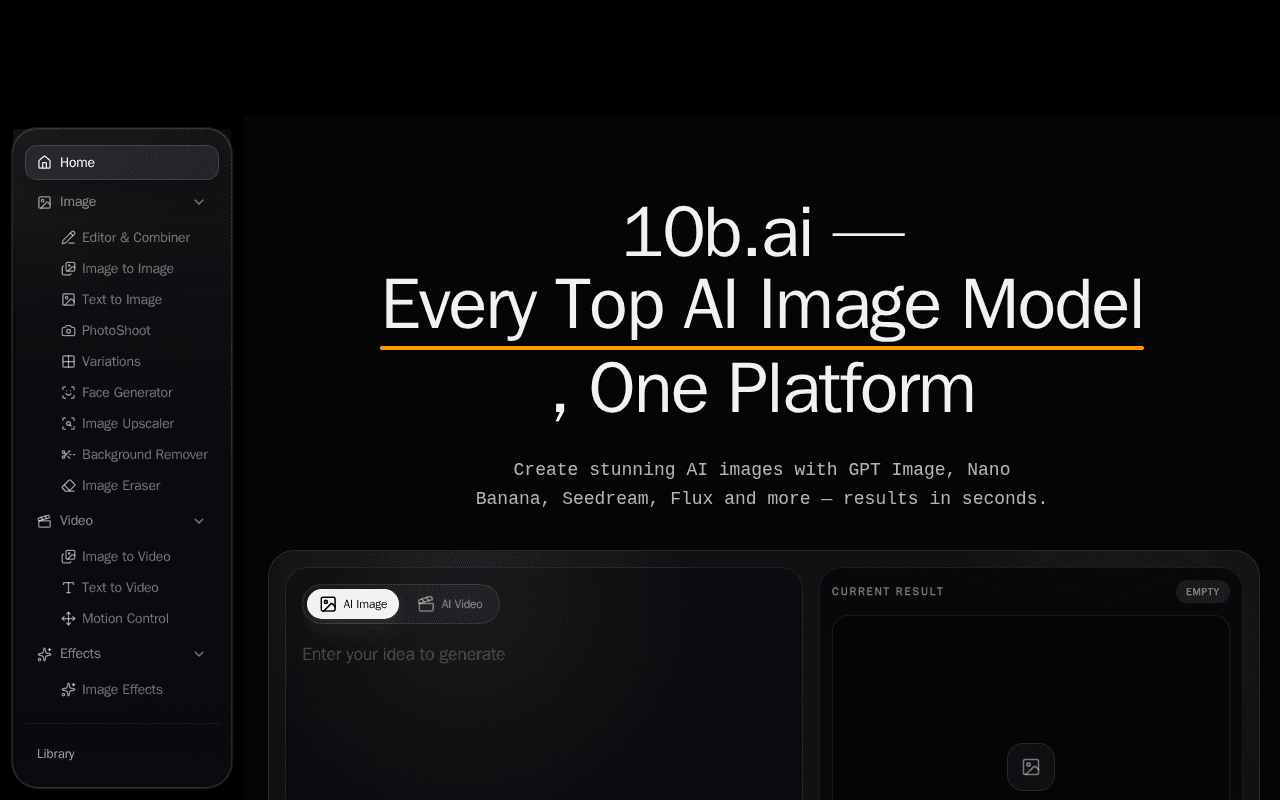The width and height of the screenshot is (1280, 800).
Task: Open the Library link
Action: (x=56, y=754)
